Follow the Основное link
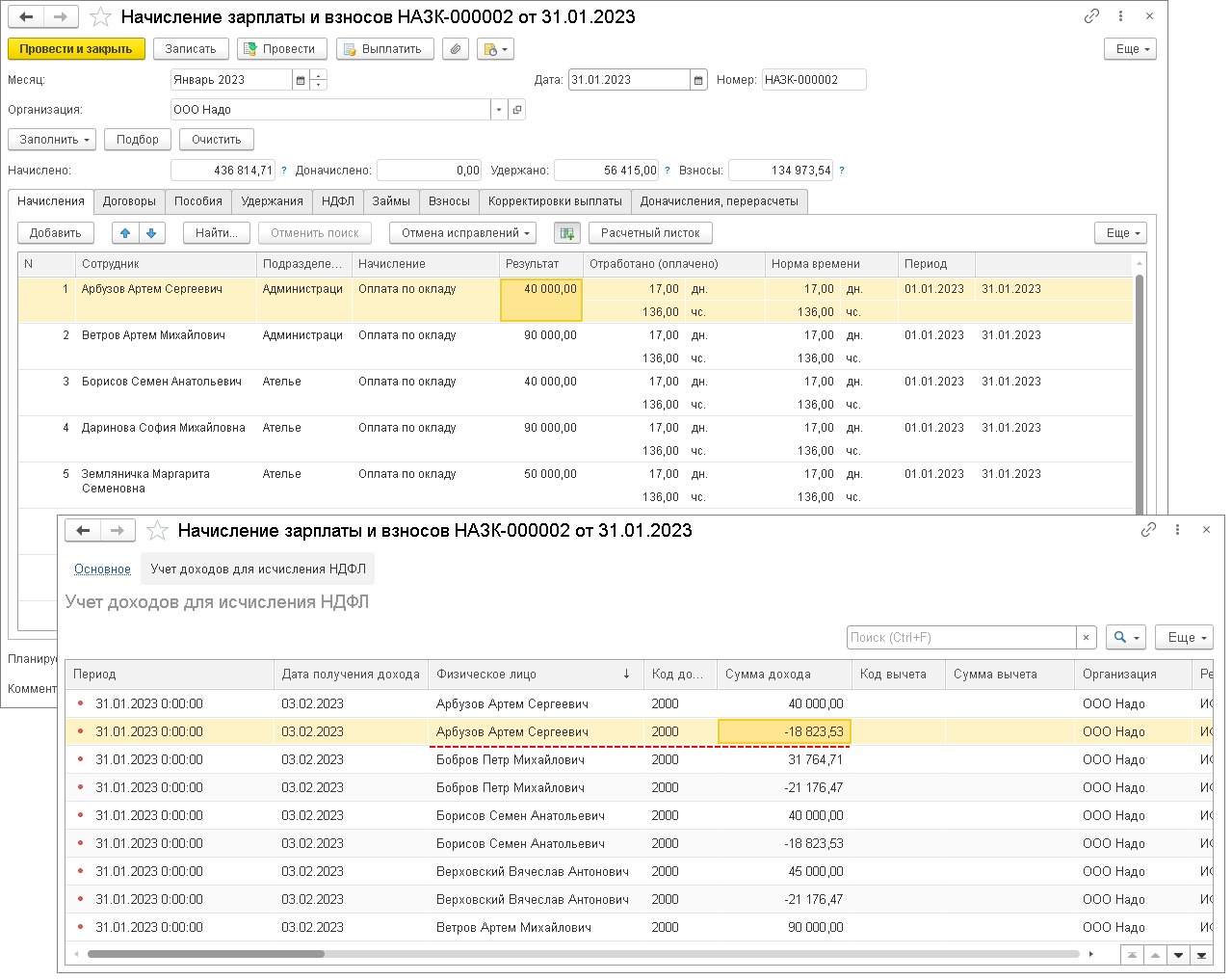The height and width of the screenshot is (980, 1232). click(x=102, y=569)
